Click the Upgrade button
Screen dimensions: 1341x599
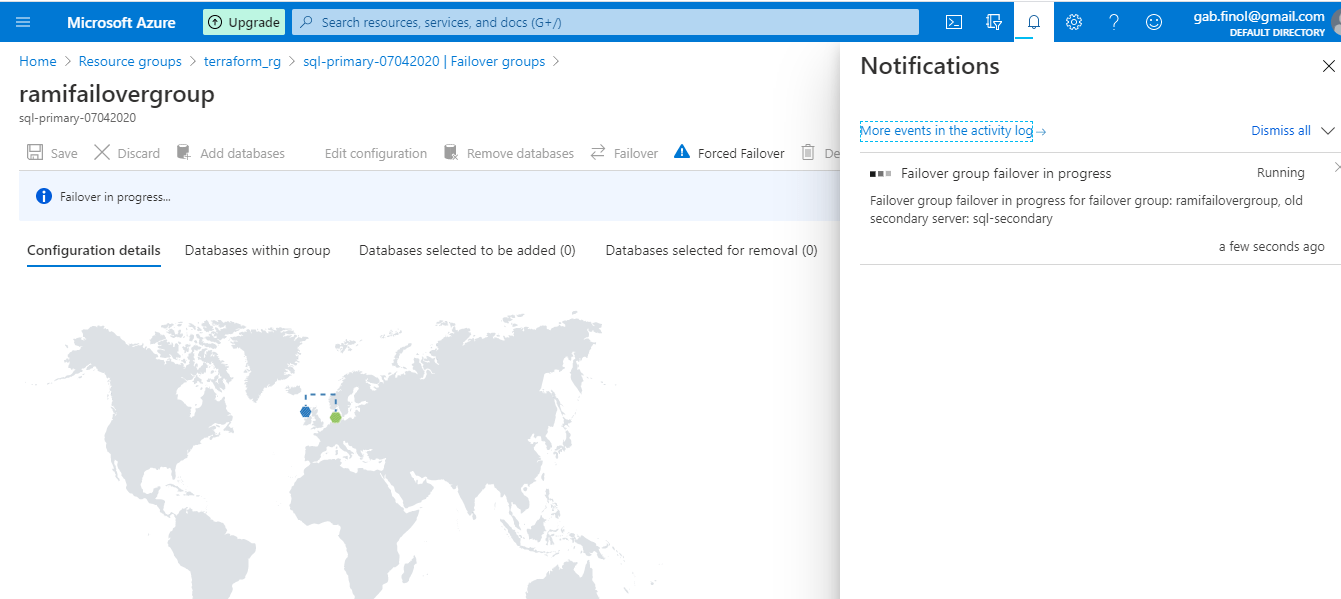[x=244, y=22]
